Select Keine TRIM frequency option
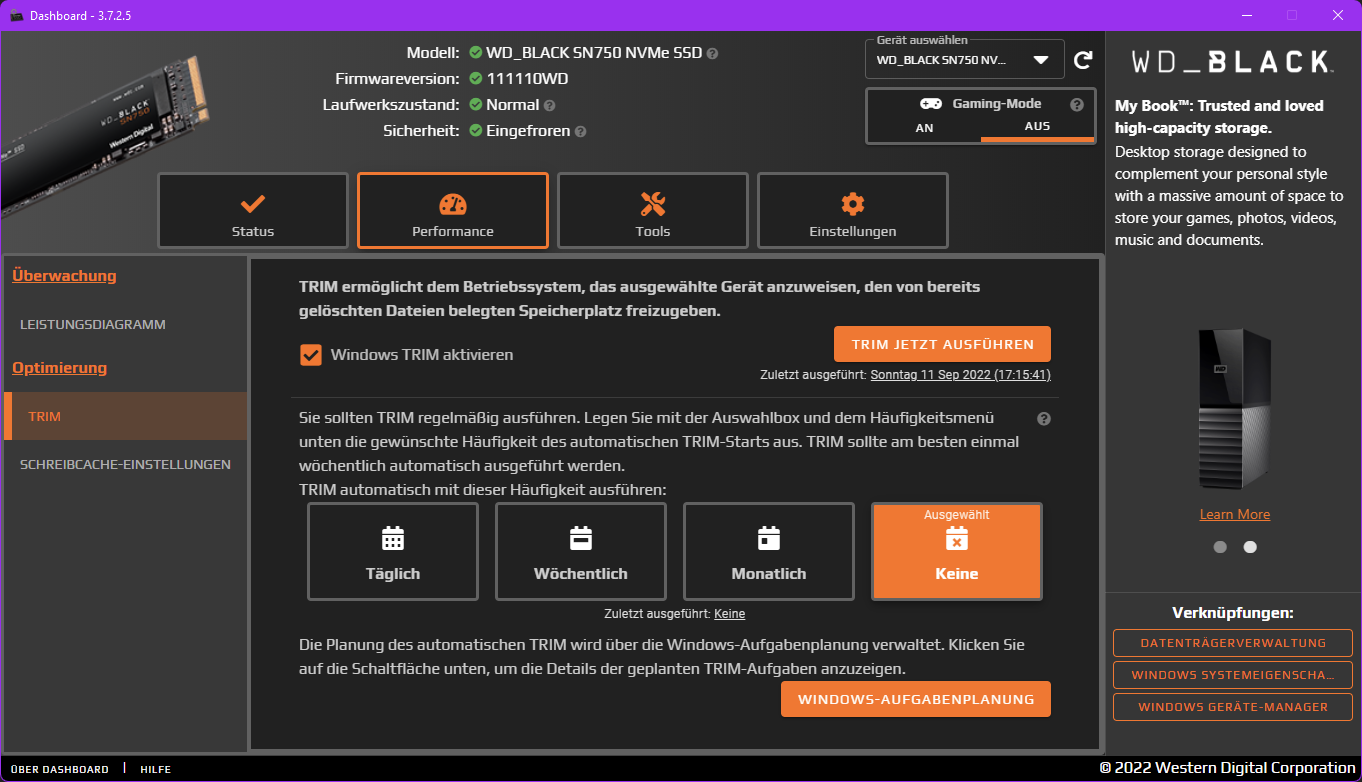The image size is (1362, 782). [957, 551]
